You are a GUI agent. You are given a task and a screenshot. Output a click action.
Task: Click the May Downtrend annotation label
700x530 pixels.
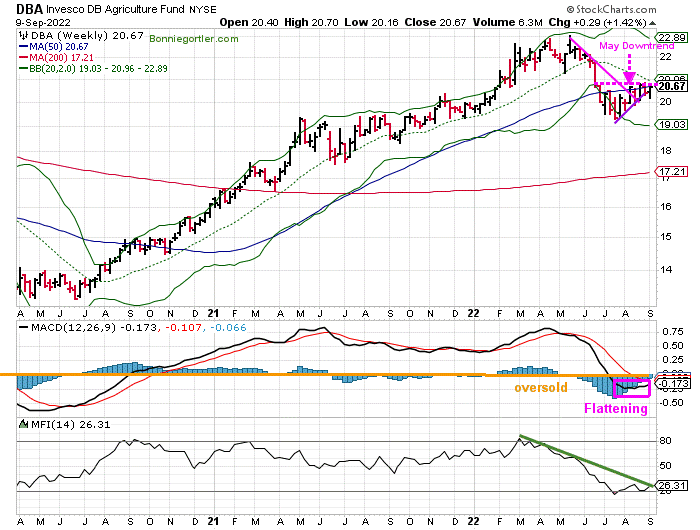click(636, 46)
